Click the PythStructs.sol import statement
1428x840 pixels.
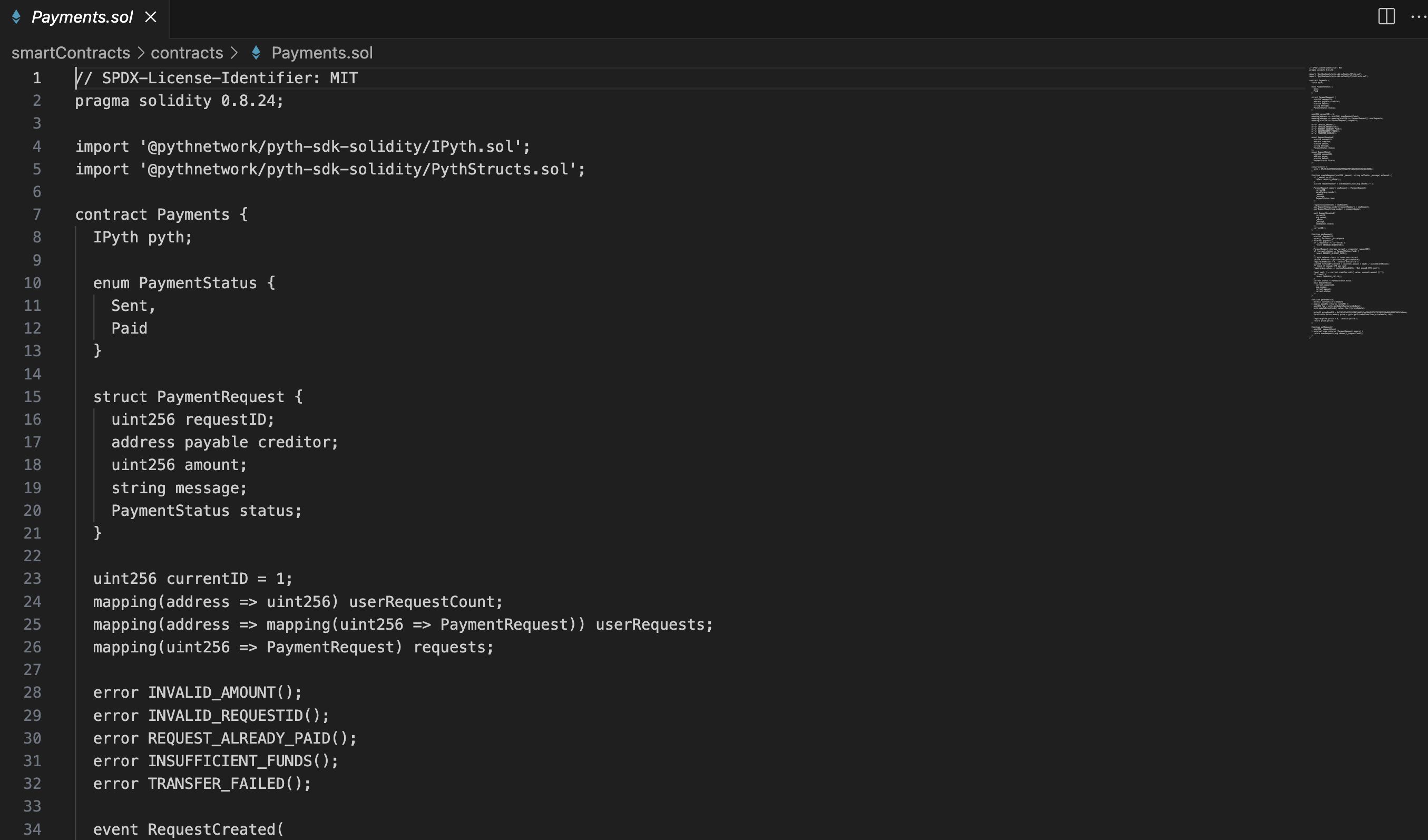click(330, 169)
